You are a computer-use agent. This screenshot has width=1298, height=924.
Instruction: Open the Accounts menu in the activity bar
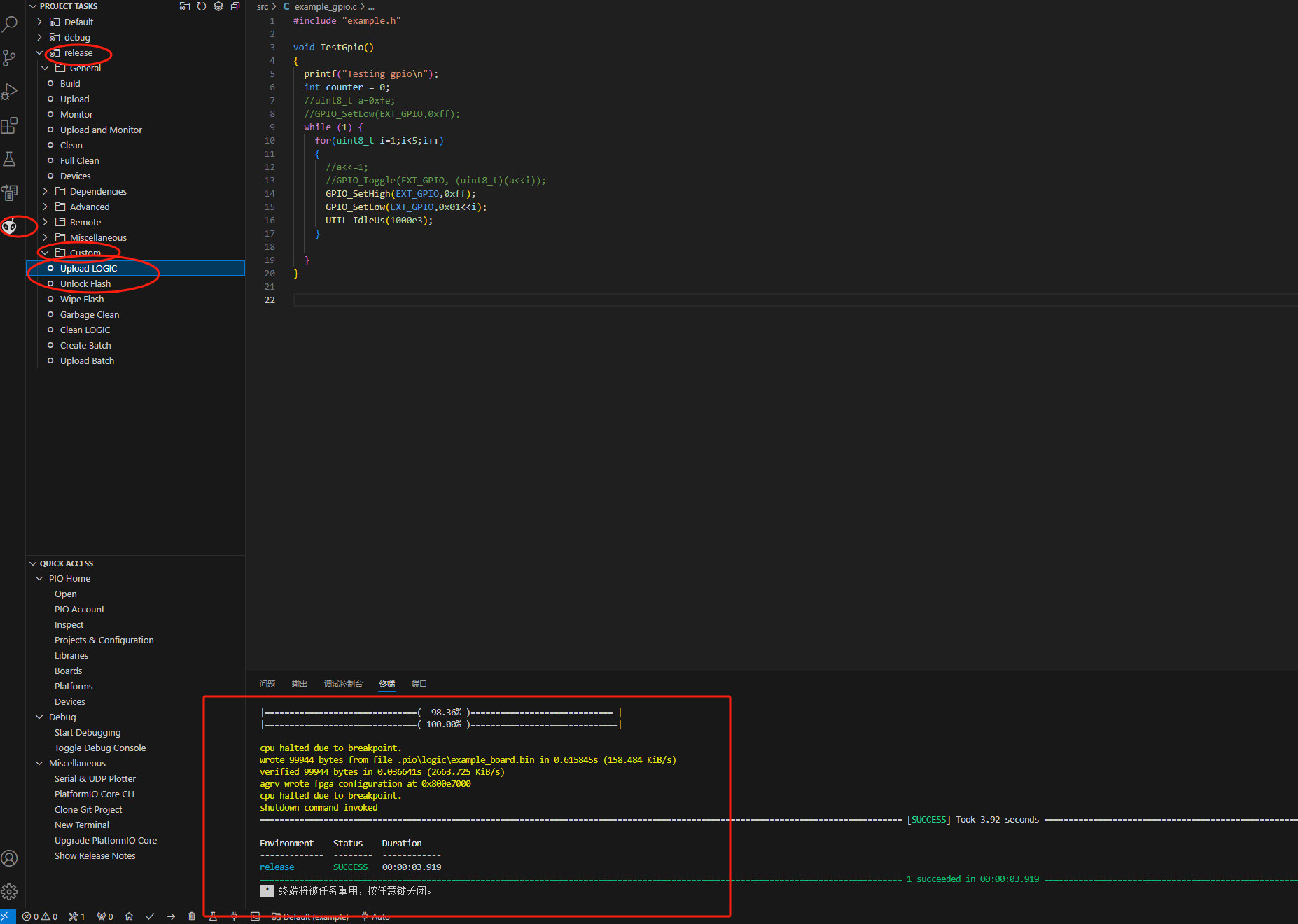pos(10,858)
